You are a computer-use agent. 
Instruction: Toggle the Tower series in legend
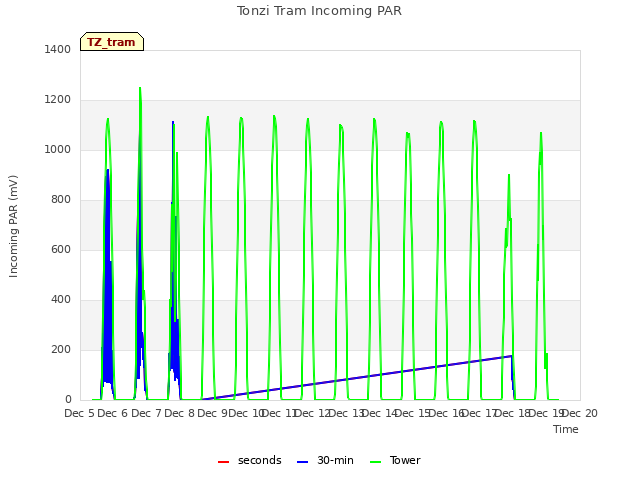(x=395, y=460)
